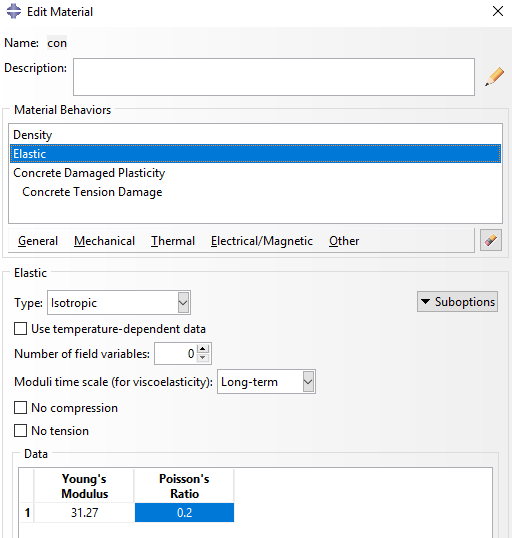The image size is (512, 538).
Task: Select Young's Modulus cell 31.27
Action: tap(84, 513)
